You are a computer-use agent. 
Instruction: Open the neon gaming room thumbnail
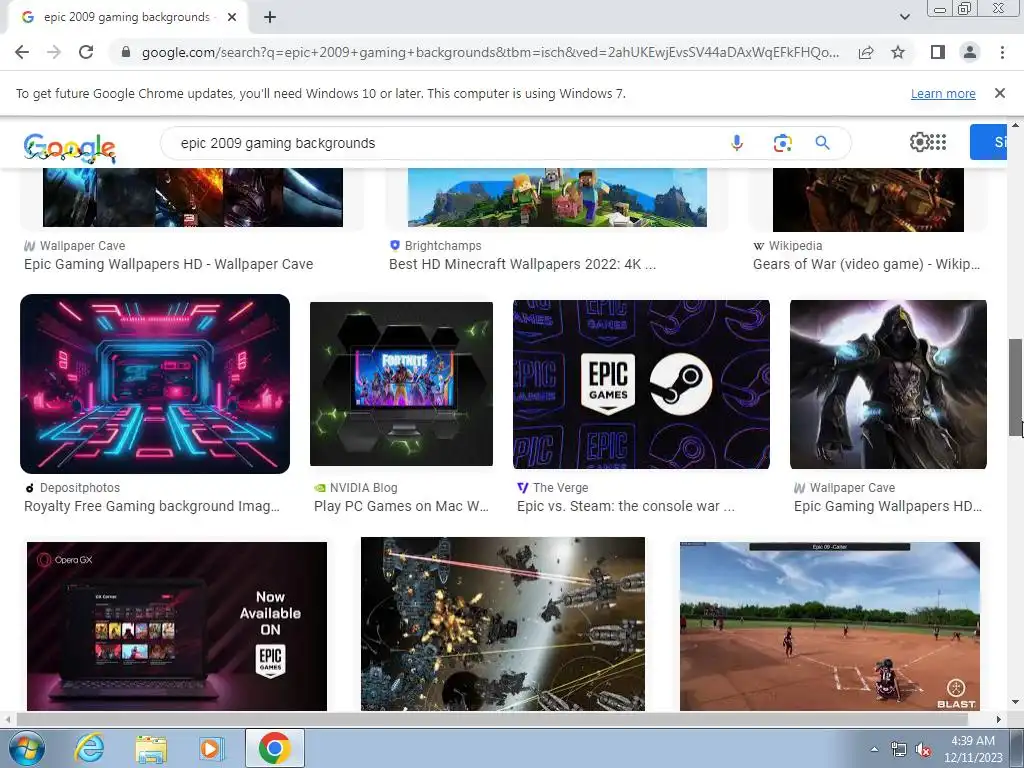pyautogui.click(x=155, y=384)
